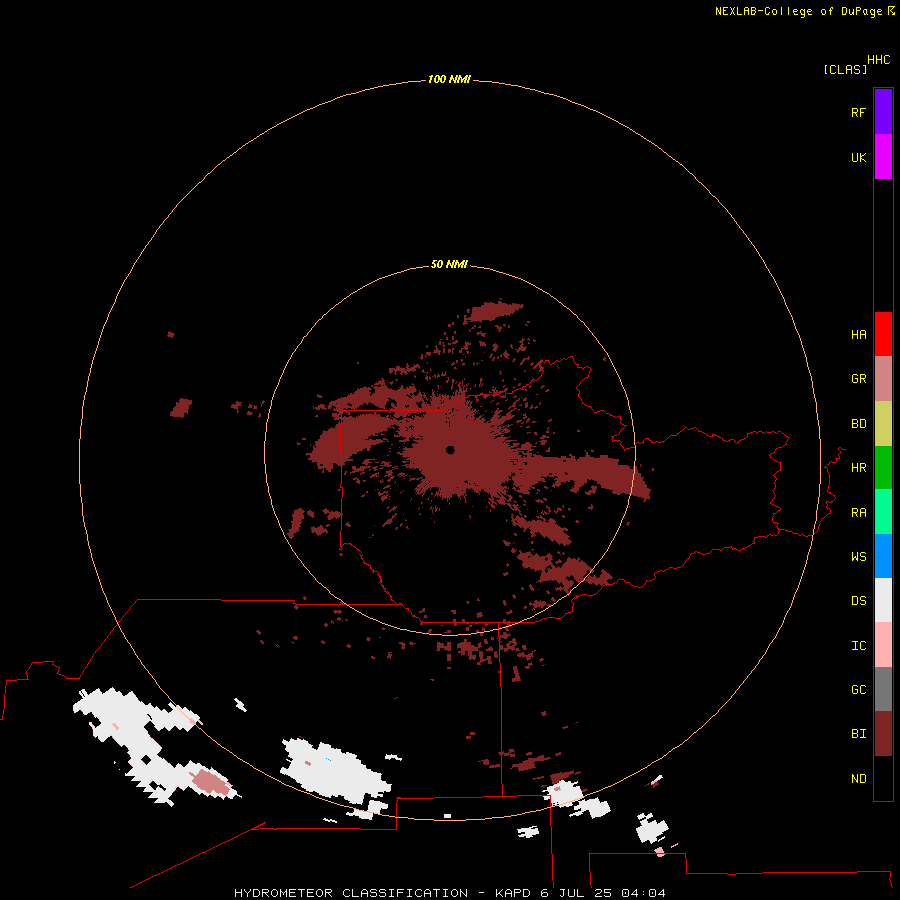Click the BI legend label
The image size is (900, 900).
tap(858, 734)
